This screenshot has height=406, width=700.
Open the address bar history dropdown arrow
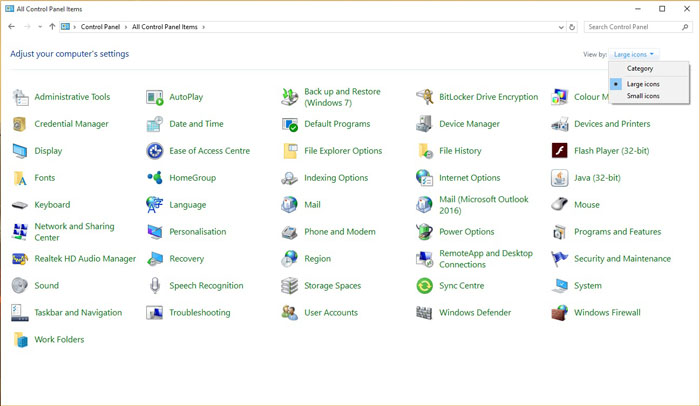coord(561,27)
